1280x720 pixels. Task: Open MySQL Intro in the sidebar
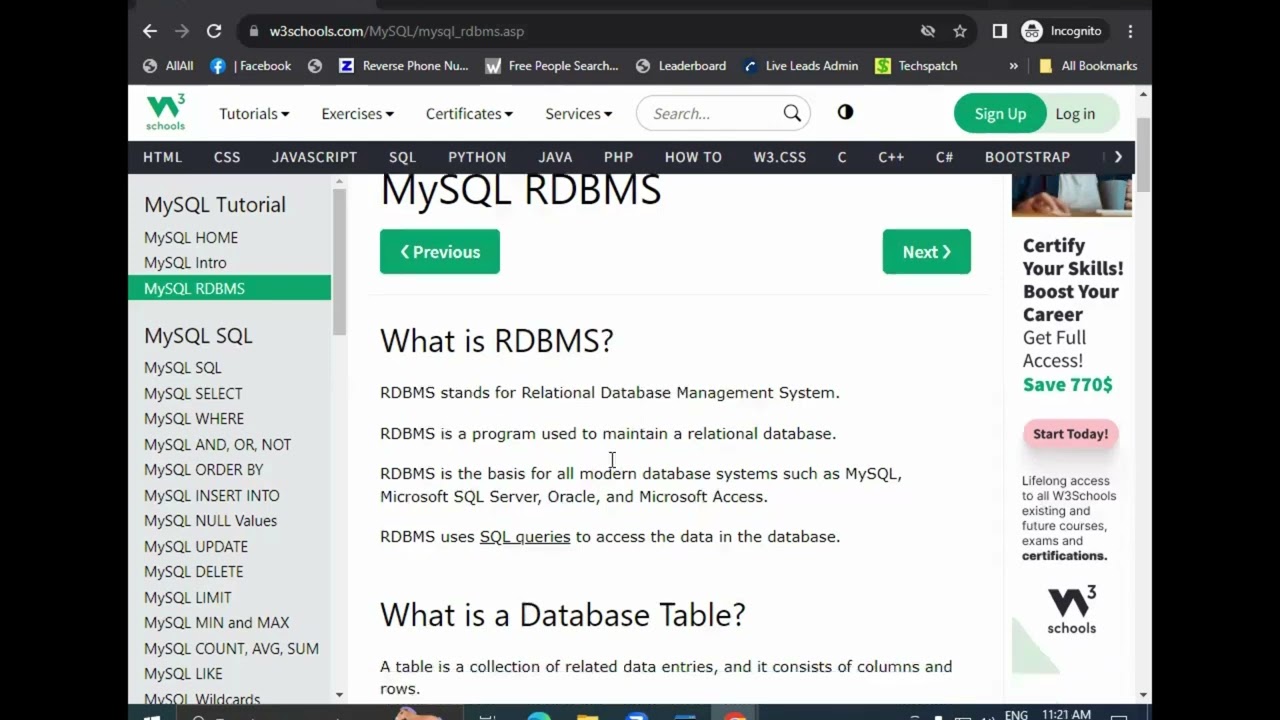point(185,263)
